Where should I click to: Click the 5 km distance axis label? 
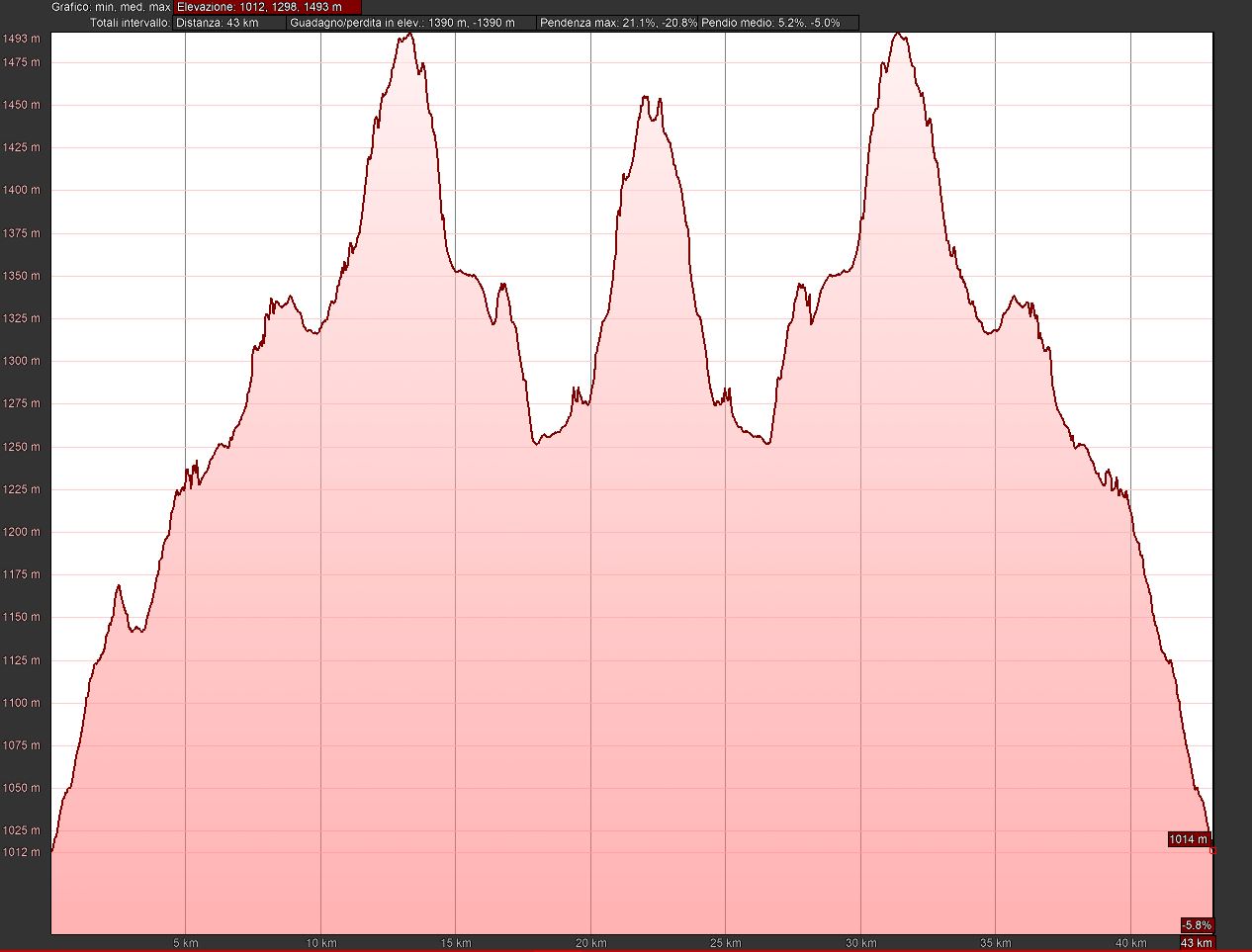186,943
